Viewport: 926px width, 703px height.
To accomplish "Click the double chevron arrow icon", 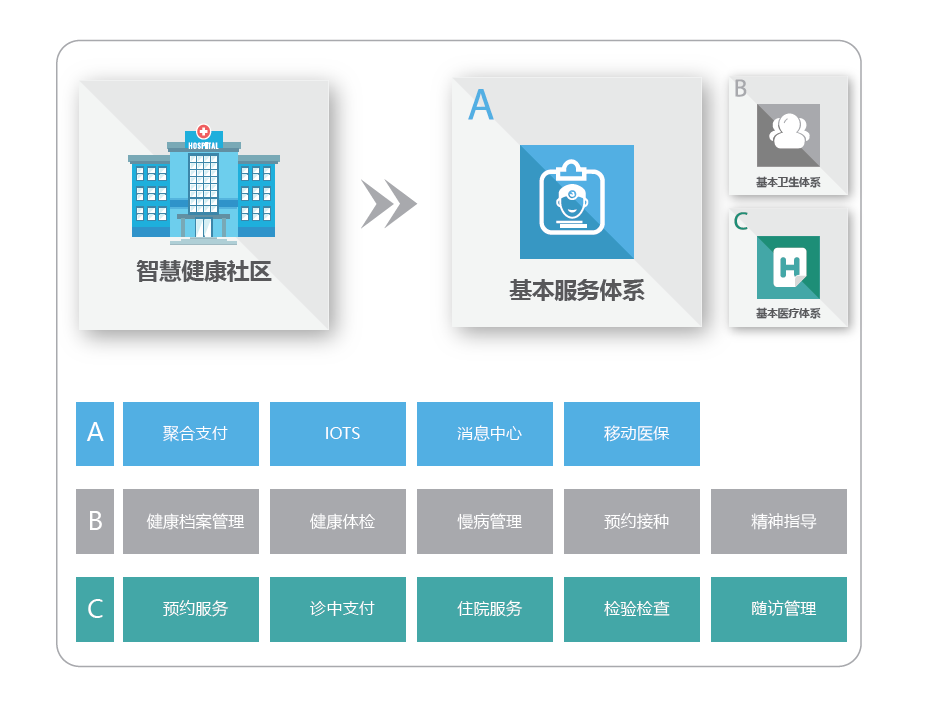I will point(389,204).
